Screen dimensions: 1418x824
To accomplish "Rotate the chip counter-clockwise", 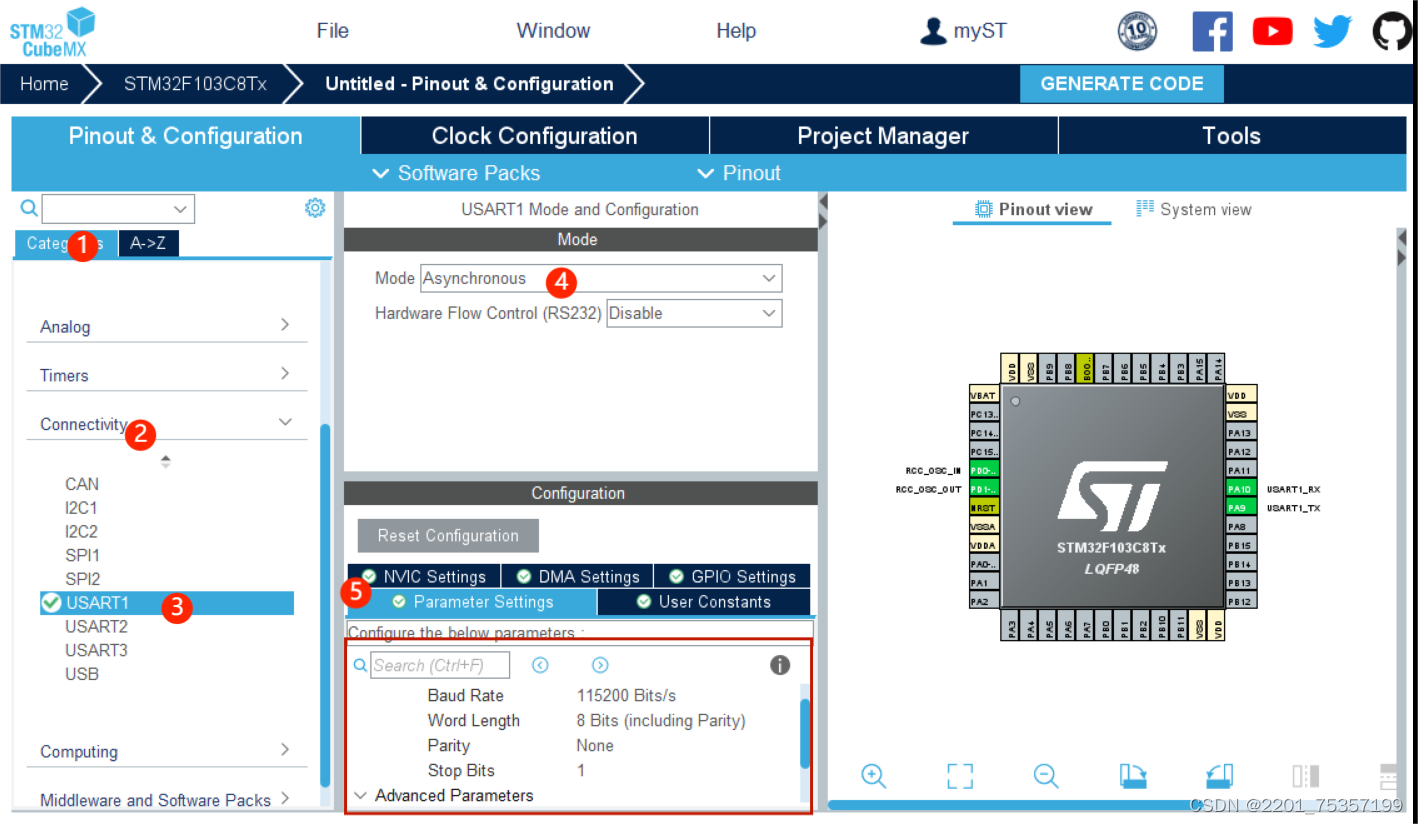I will coord(1220,776).
